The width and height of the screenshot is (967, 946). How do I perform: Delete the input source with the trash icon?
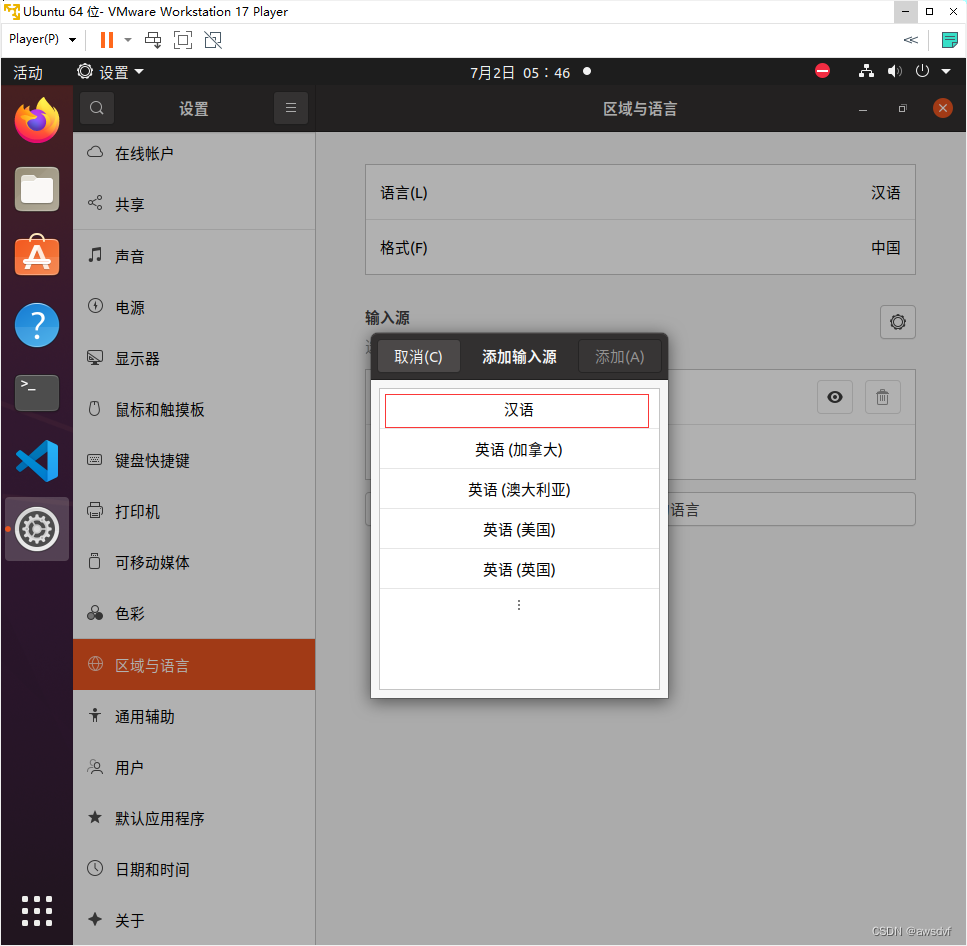coord(883,397)
